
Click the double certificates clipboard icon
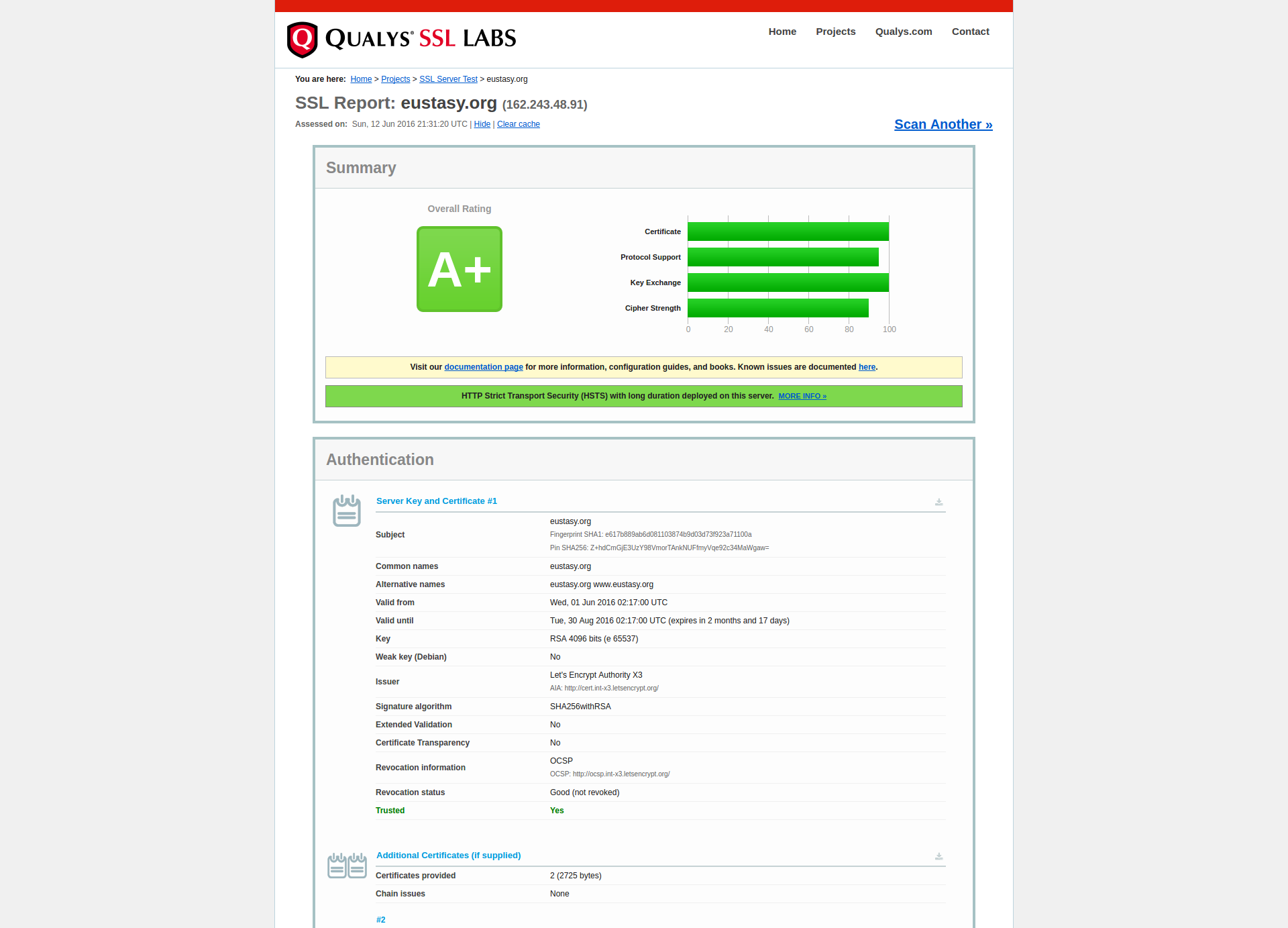pyautogui.click(x=347, y=866)
